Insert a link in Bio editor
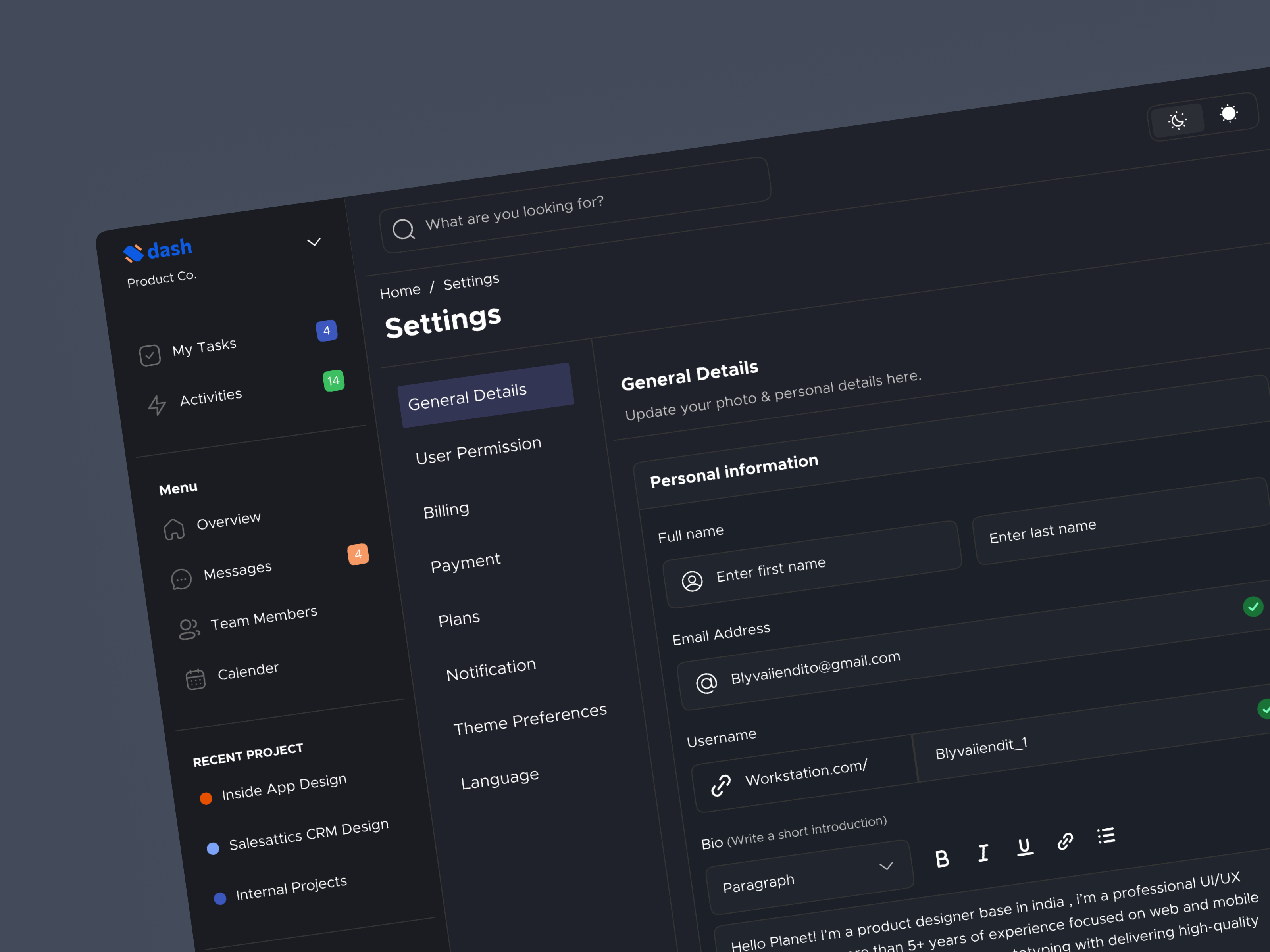The image size is (1270, 952). [x=1066, y=841]
